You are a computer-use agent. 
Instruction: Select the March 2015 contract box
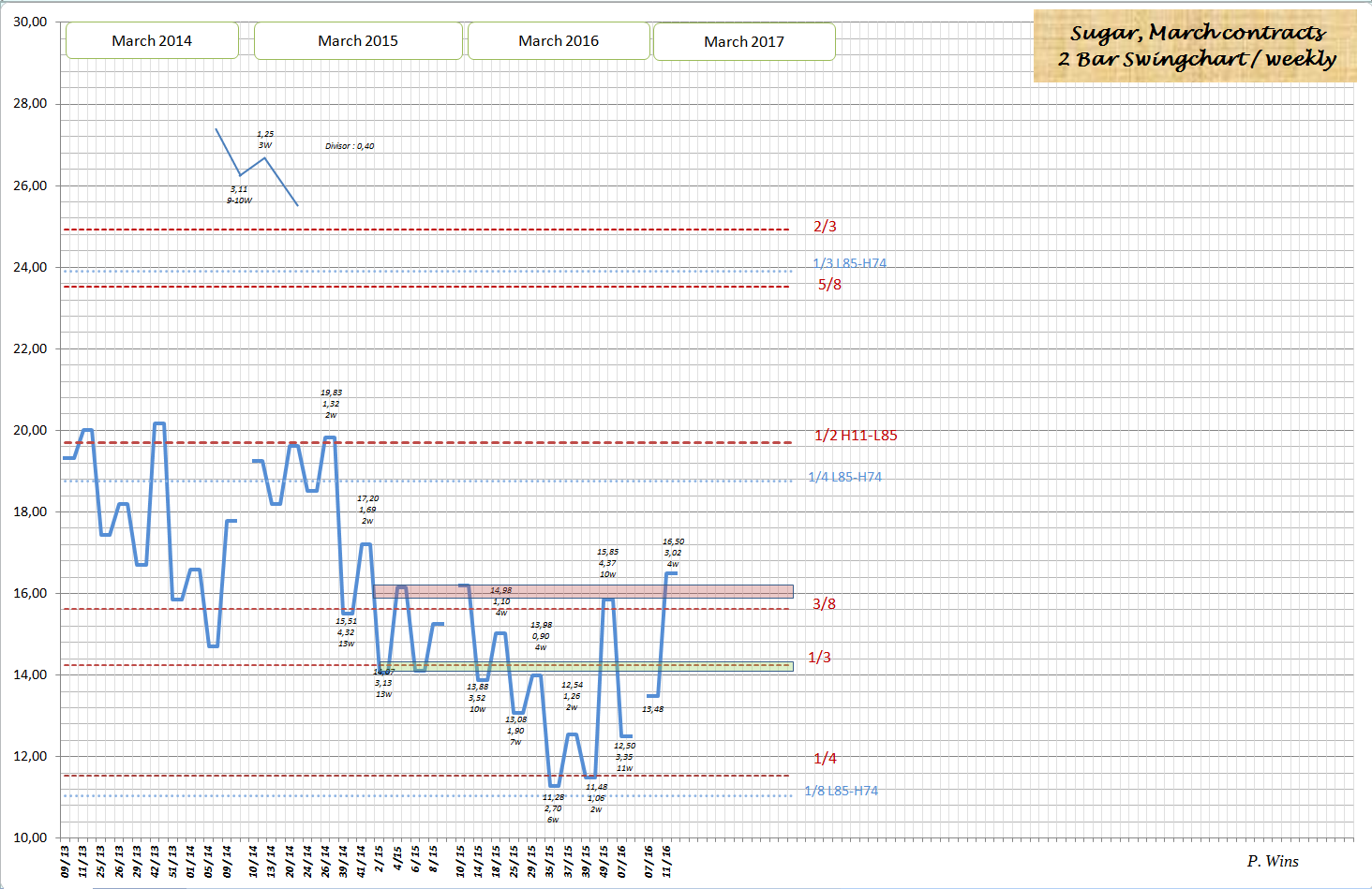point(358,41)
